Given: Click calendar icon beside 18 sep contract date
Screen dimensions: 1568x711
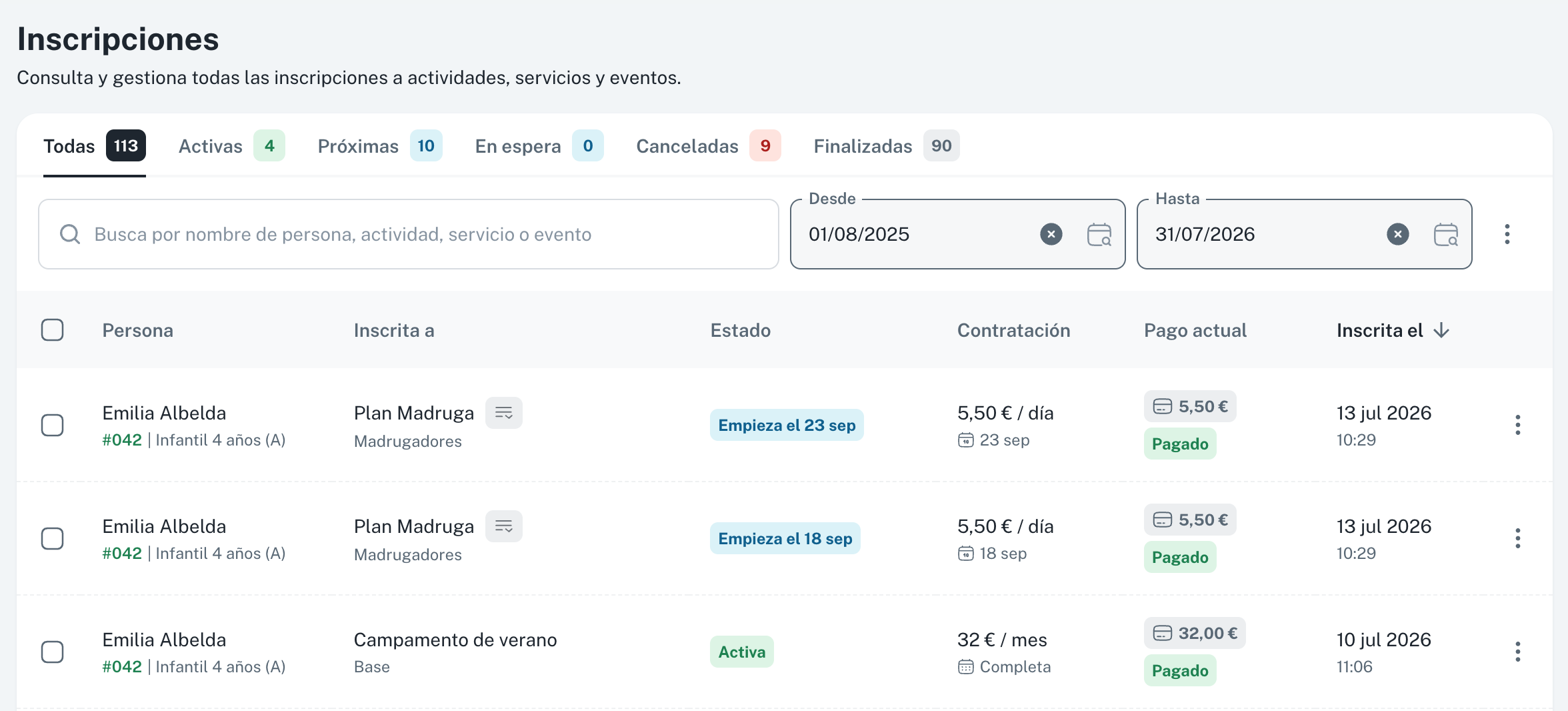Looking at the screenshot, I should (x=966, y=554).
